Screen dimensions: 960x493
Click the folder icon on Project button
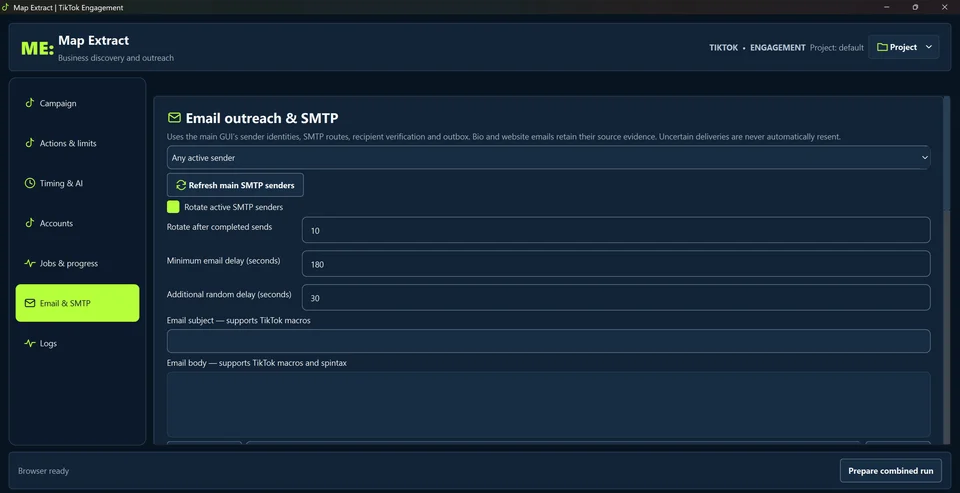coord(882,47)
